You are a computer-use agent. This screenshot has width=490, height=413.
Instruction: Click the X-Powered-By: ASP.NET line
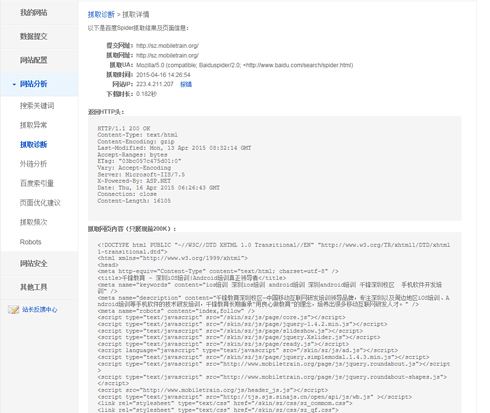coord(134,181)
